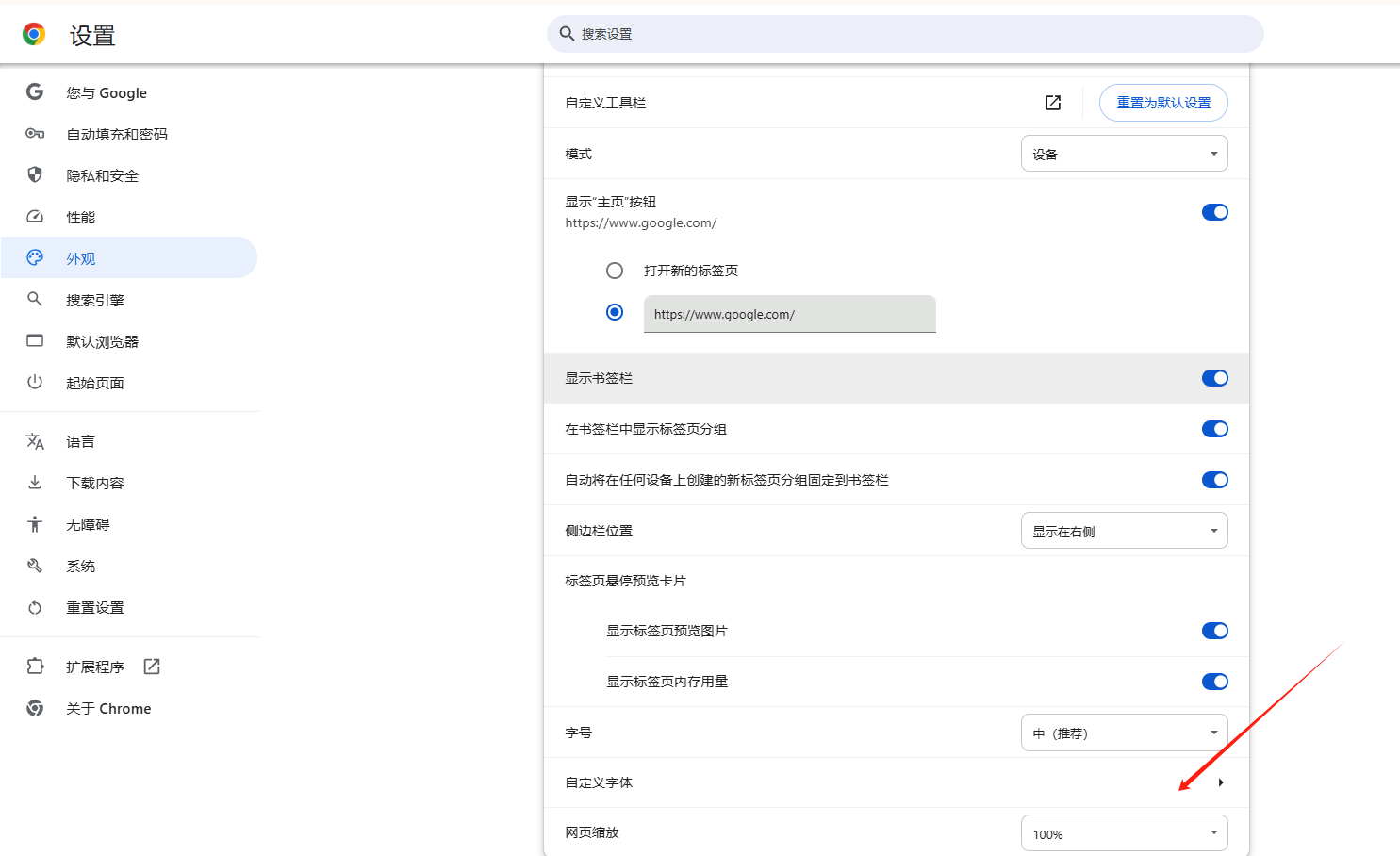This screenshot has height=856, width=1400.
Task: Click the 自定义工具栏 label
Action: (605, 103)
